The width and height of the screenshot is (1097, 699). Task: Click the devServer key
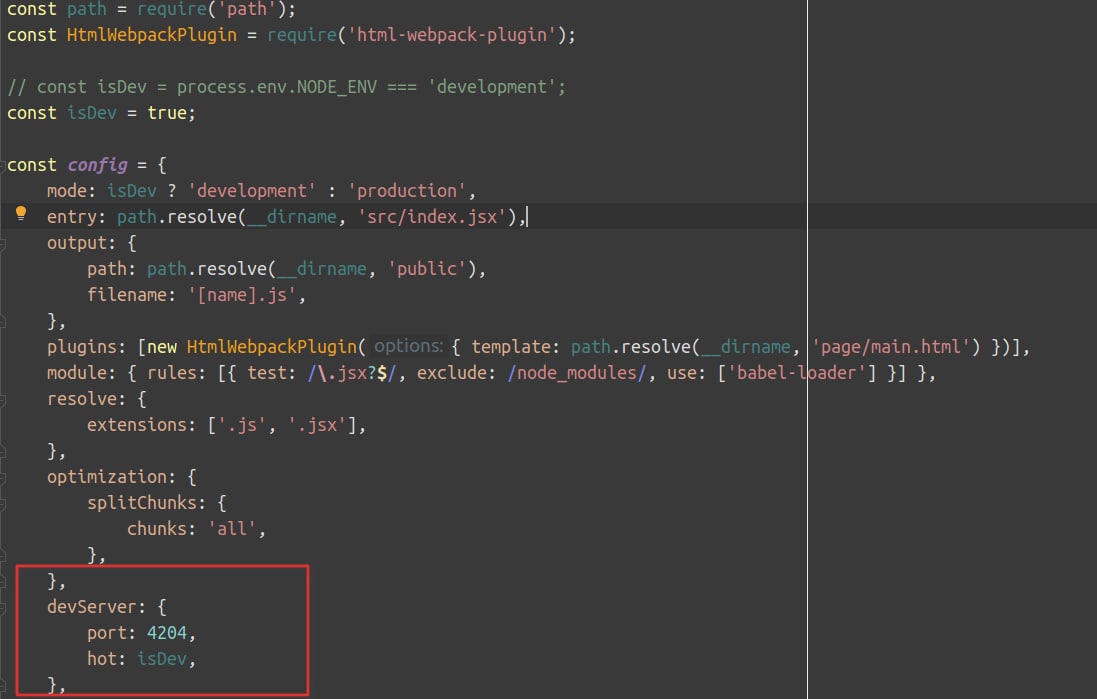pyautogui.click(x=92, y=607)
